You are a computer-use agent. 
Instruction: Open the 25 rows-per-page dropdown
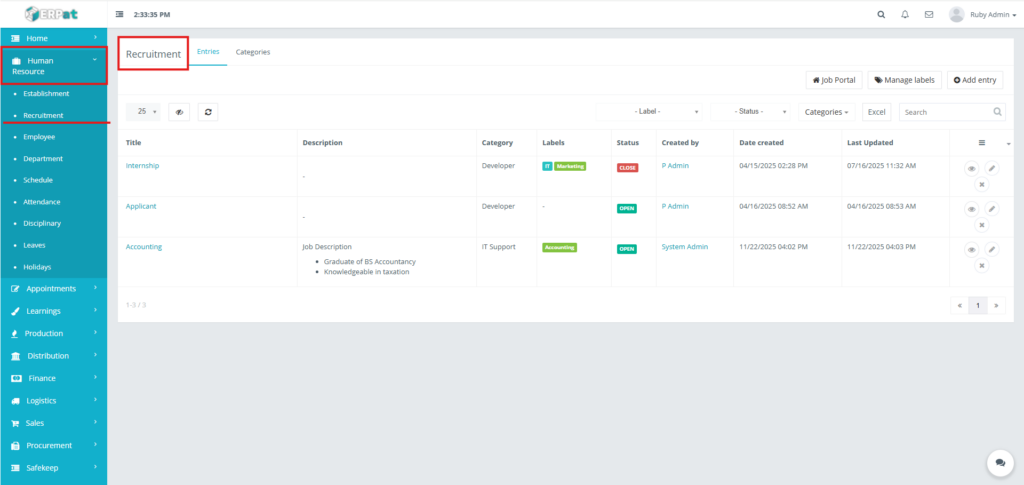(143, 112)
